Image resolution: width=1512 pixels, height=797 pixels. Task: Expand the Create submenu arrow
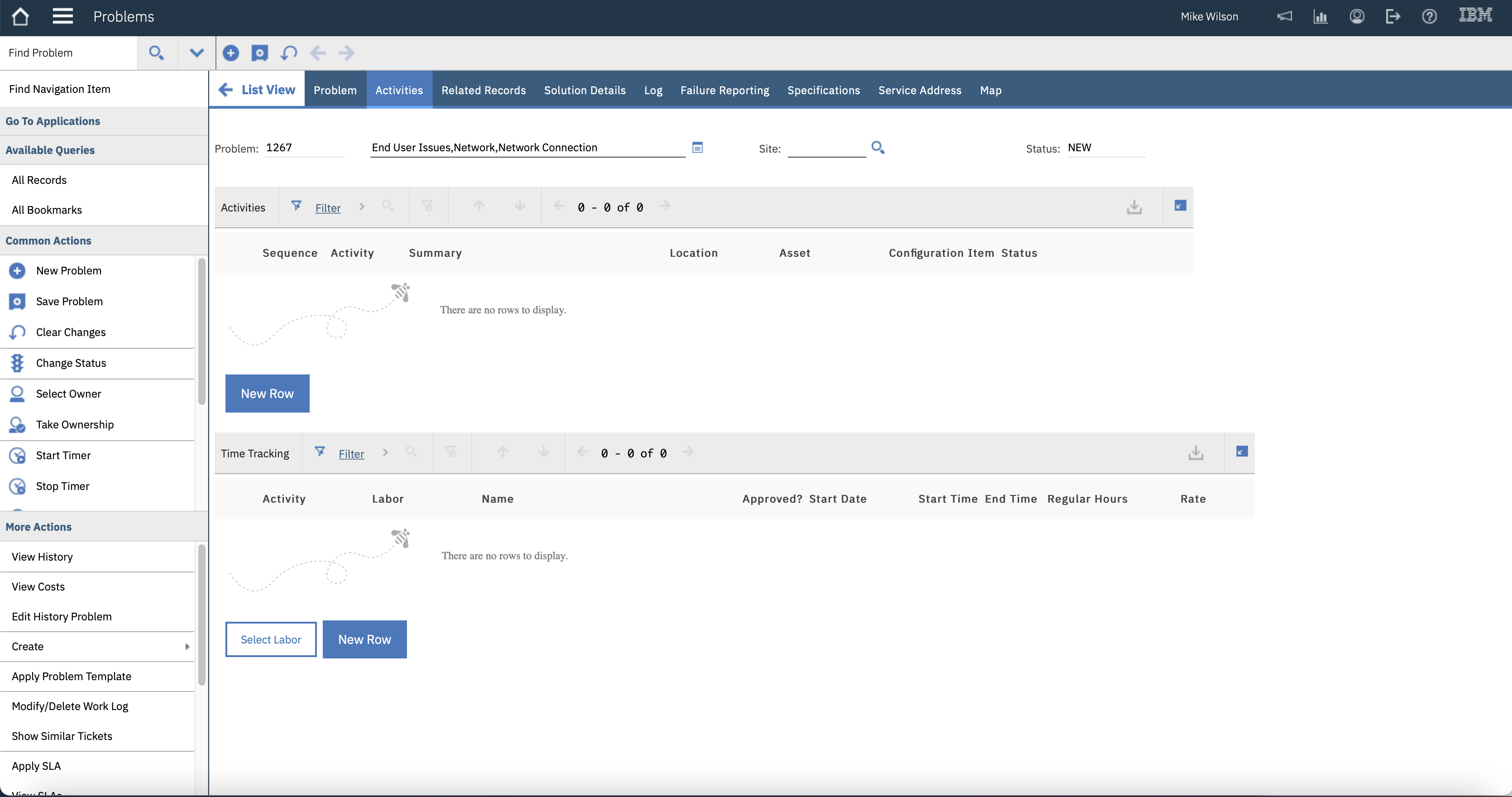coord(187,646)
